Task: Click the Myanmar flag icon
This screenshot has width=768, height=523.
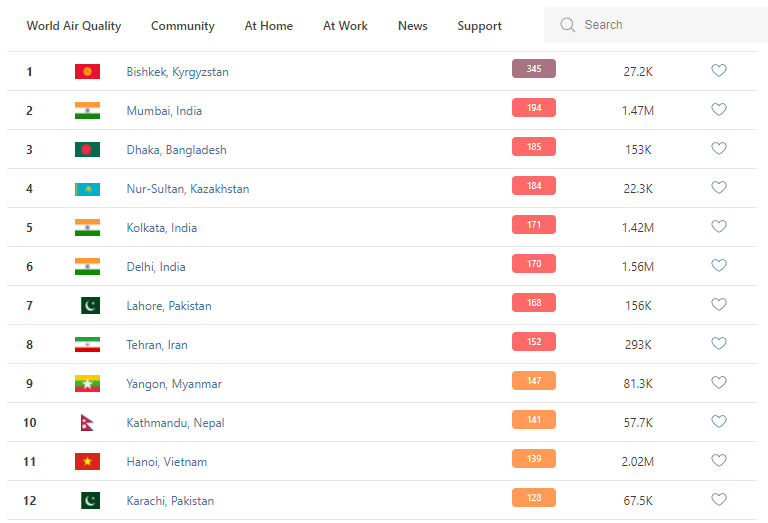Action: coord(87,384)
